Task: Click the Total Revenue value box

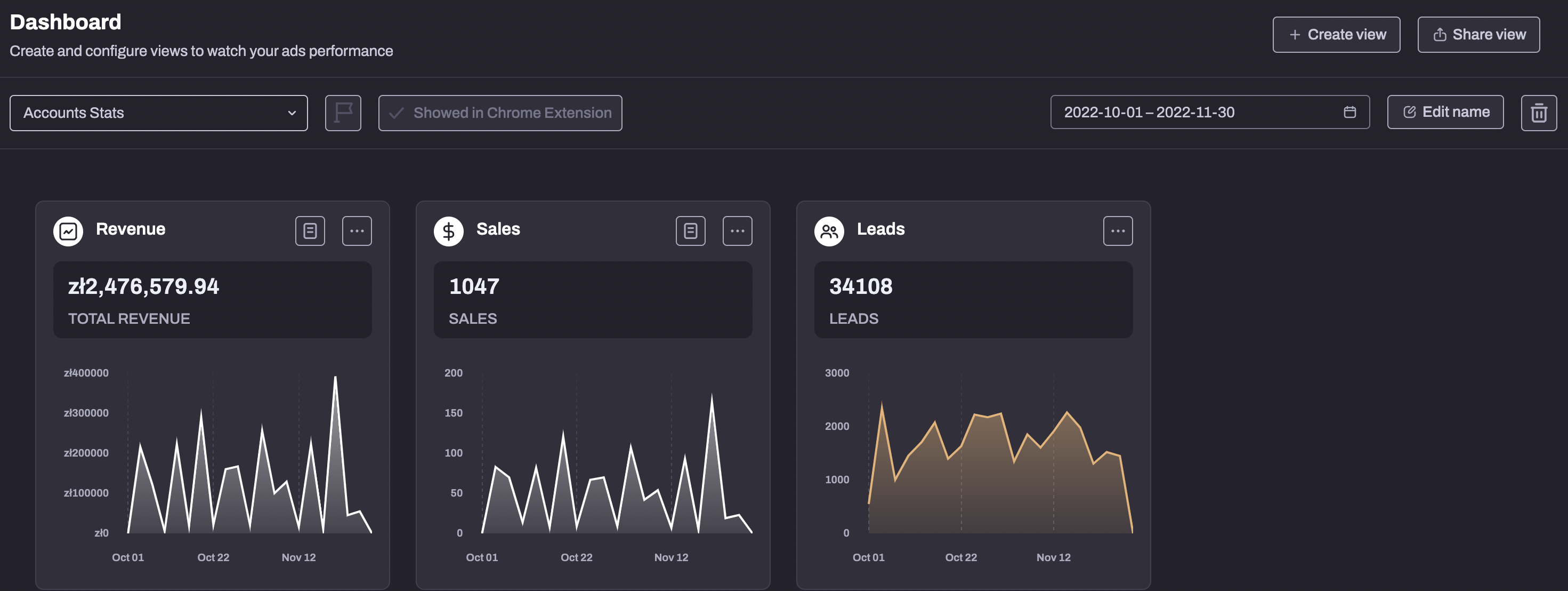Action: tap(213, 300)
